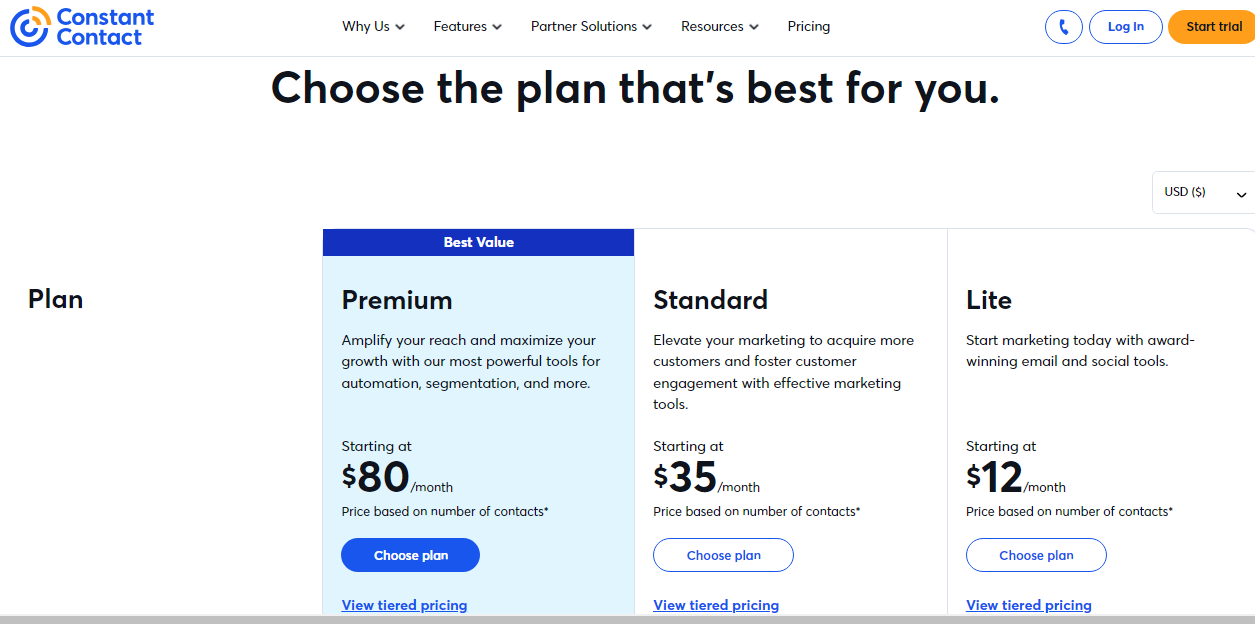
Task: View tiered pricing for Standard
Action: (x=716, y=605)
